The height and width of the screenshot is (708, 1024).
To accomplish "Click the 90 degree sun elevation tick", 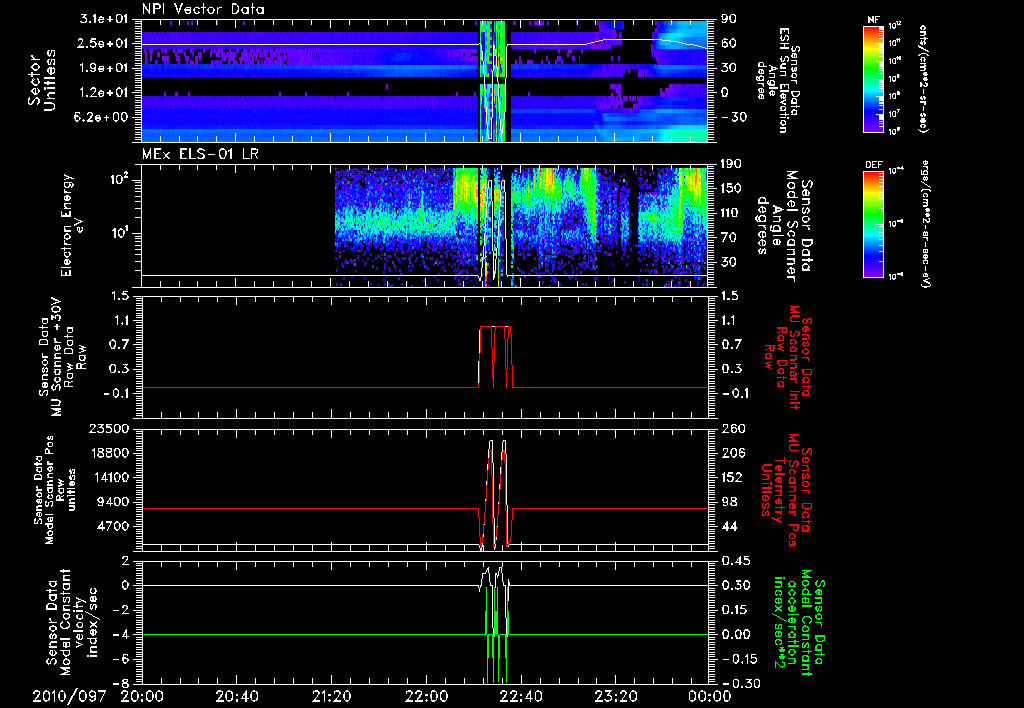I will pos(728,19).
